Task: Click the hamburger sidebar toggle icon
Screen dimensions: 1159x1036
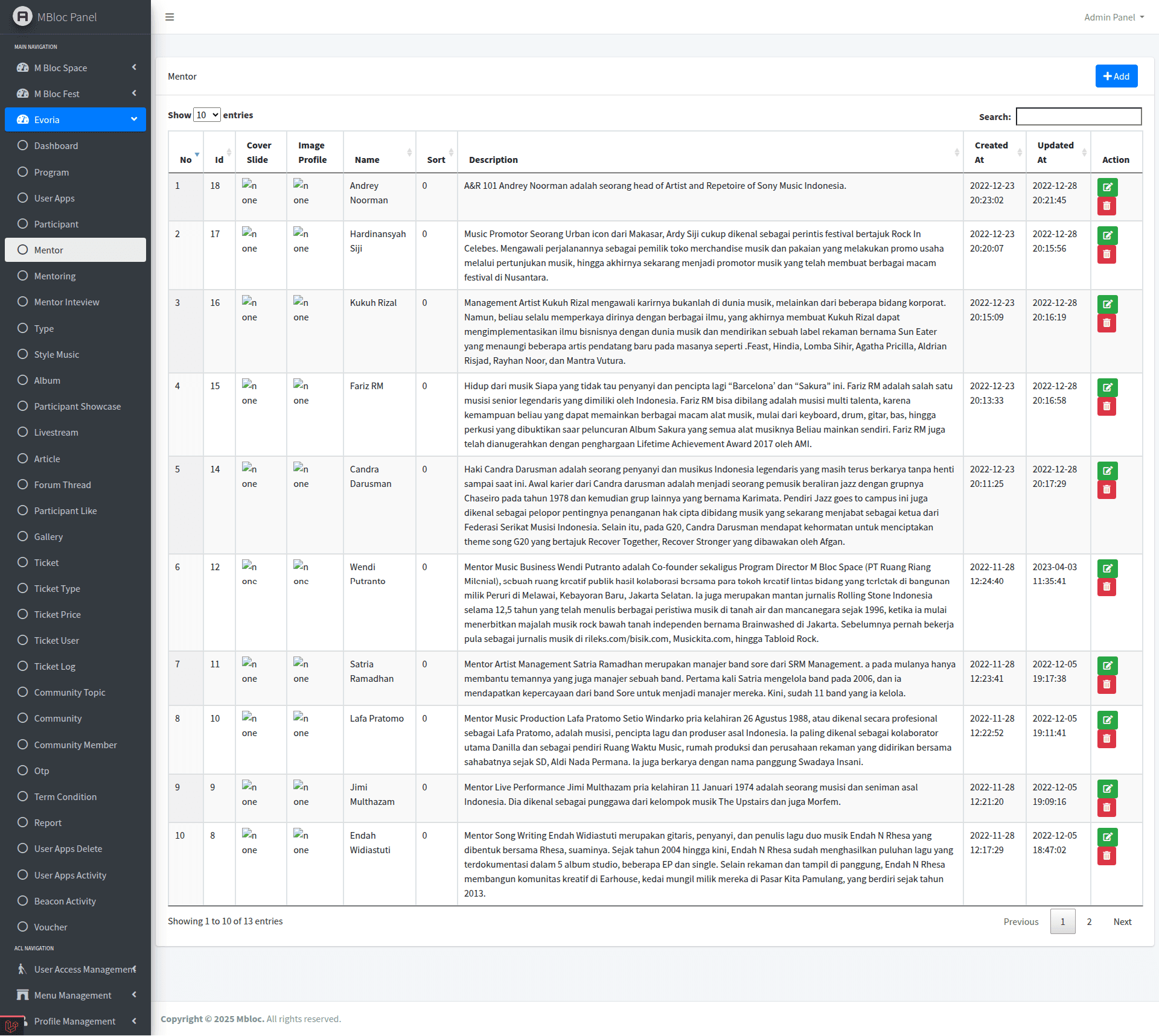Action: point(170,17)
